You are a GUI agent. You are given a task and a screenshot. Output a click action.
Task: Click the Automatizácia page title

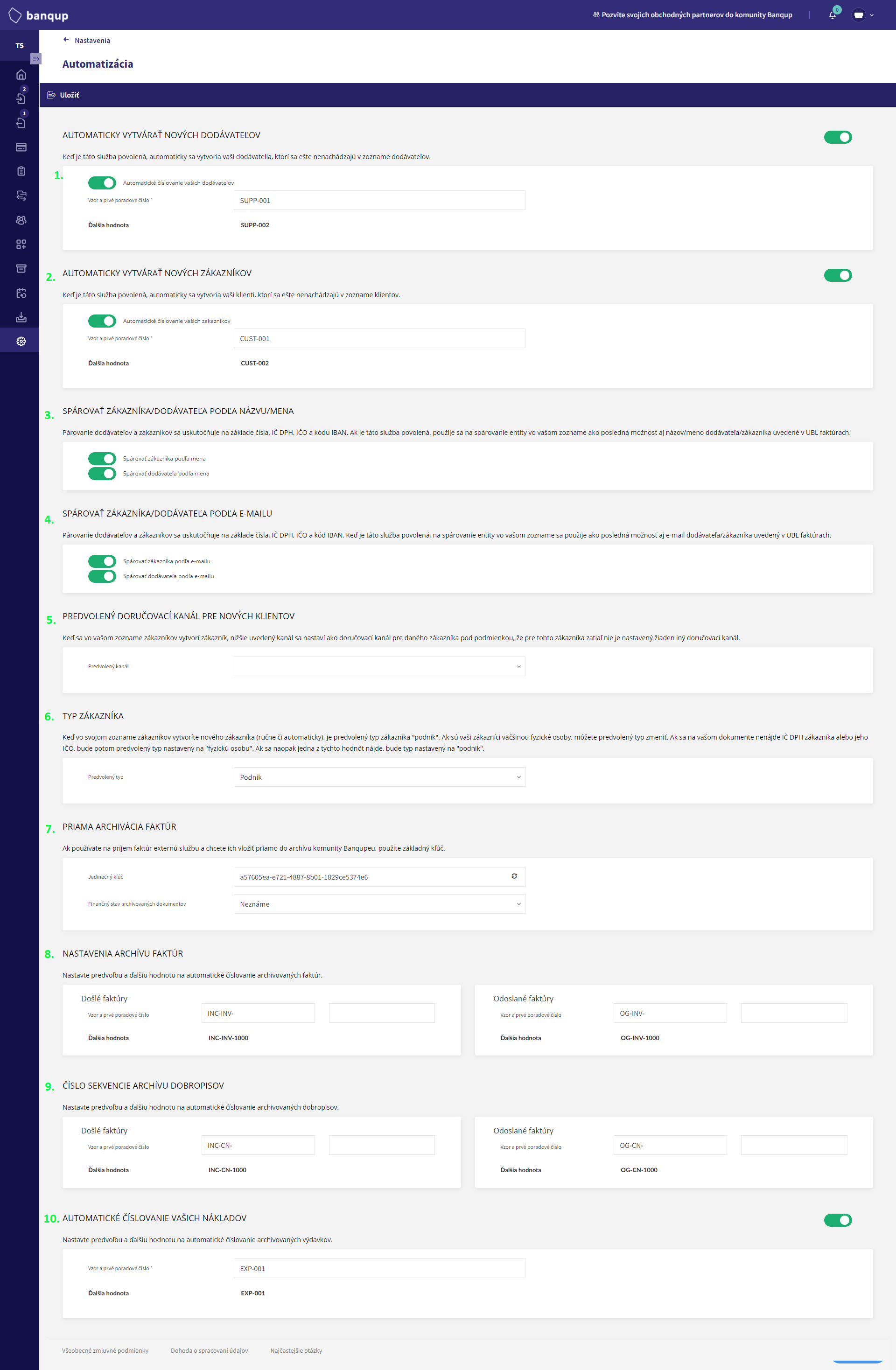(98, 64)
